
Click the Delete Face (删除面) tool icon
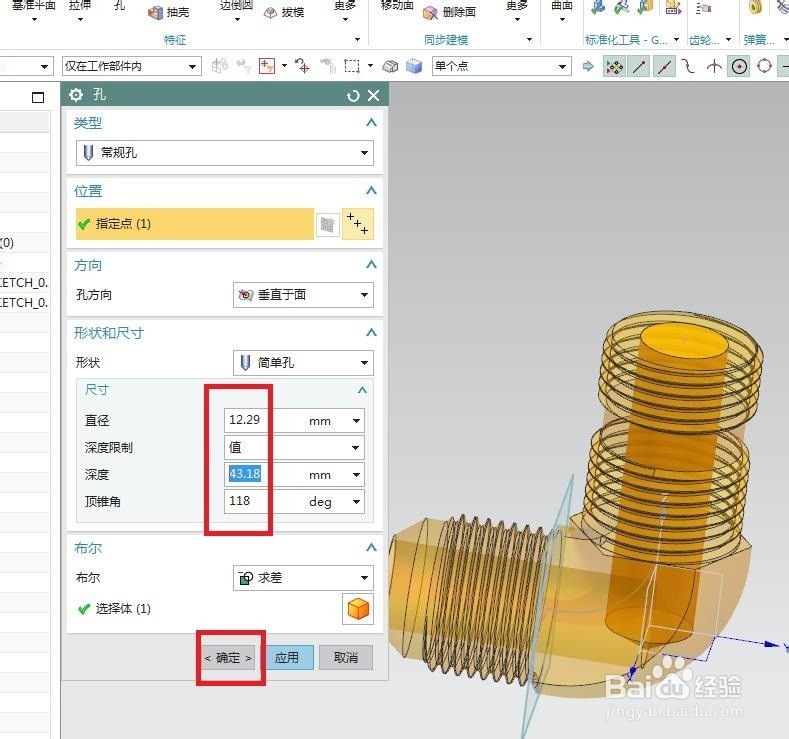pos(431,13)
